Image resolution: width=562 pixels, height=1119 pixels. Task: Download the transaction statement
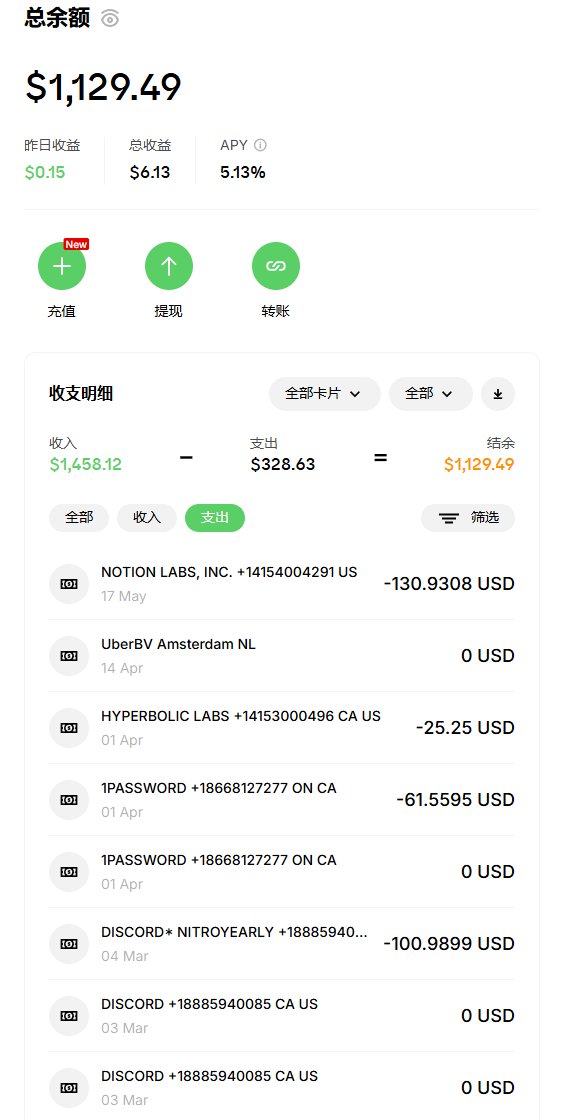tap(498, 394)
